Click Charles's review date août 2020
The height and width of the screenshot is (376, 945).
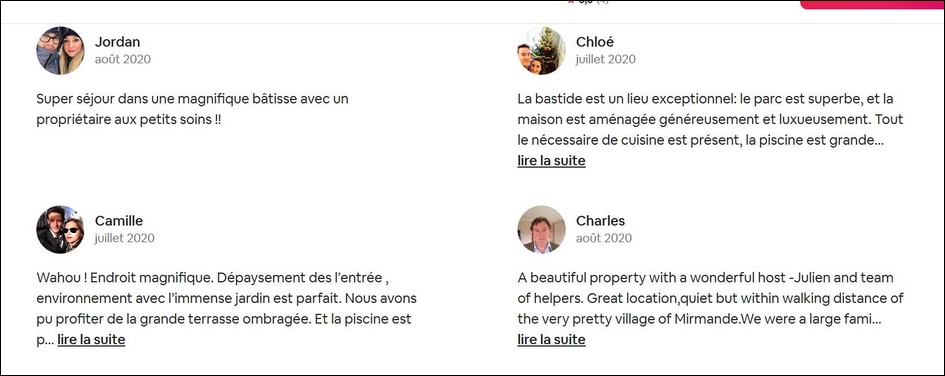pos(604,238)
